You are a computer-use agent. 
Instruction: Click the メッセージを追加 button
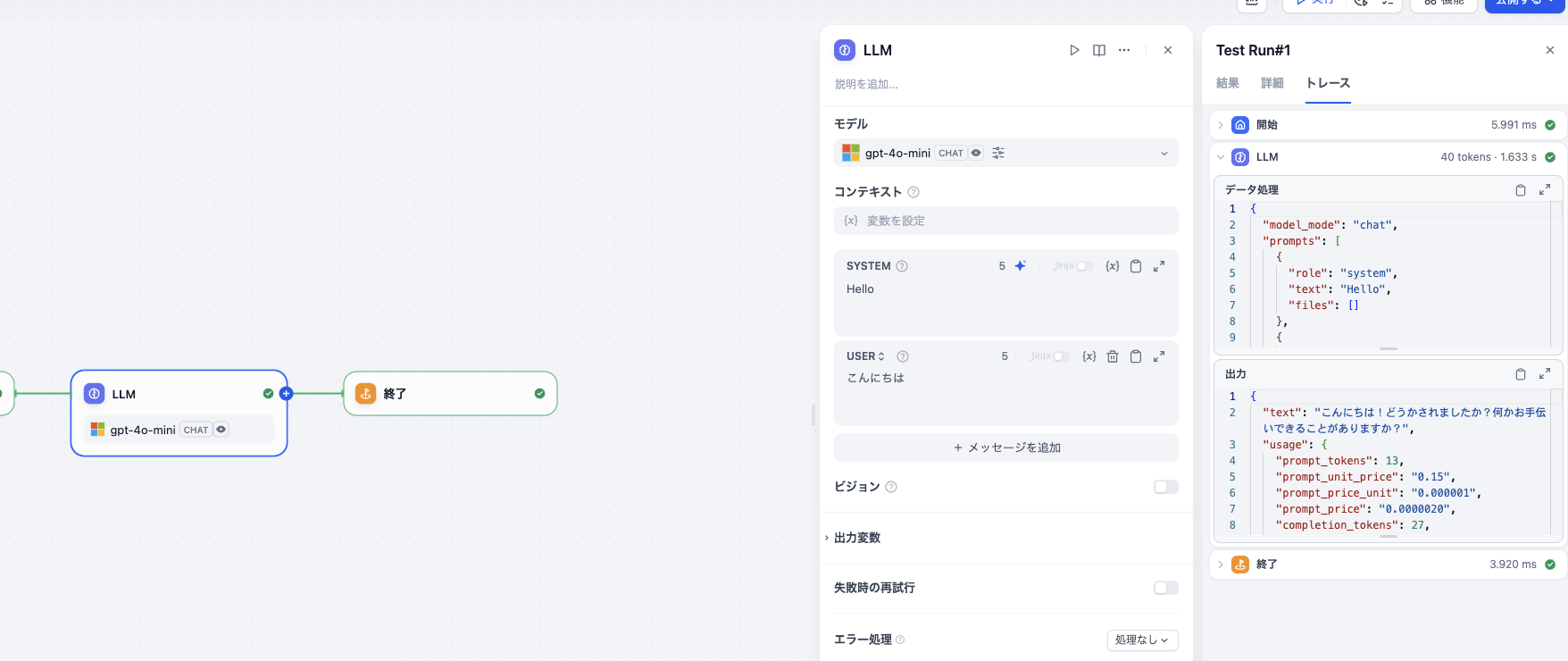coord(1006,448)
